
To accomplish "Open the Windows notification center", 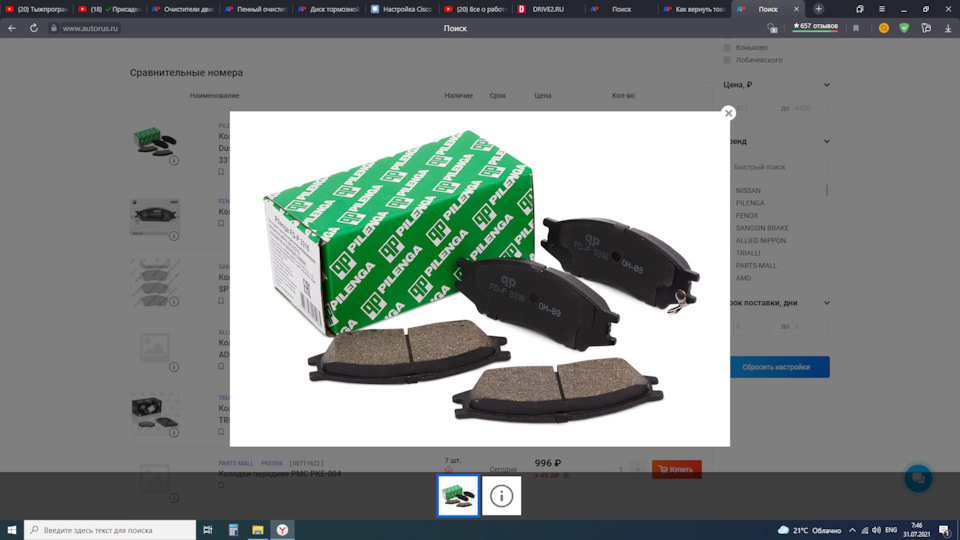I will tap(945, 530).
